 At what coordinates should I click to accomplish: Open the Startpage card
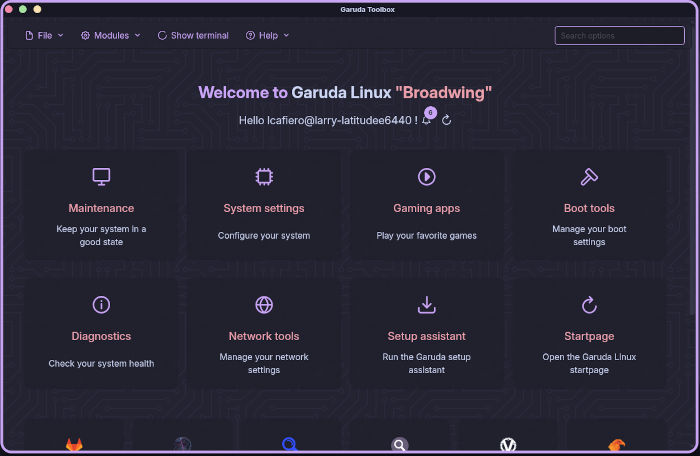tap(589, 333)
